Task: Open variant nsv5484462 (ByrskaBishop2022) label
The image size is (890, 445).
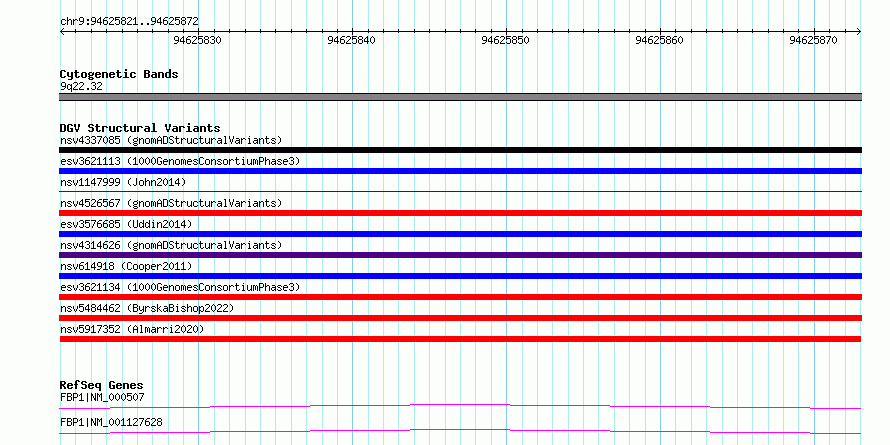Action: point(147,308)
